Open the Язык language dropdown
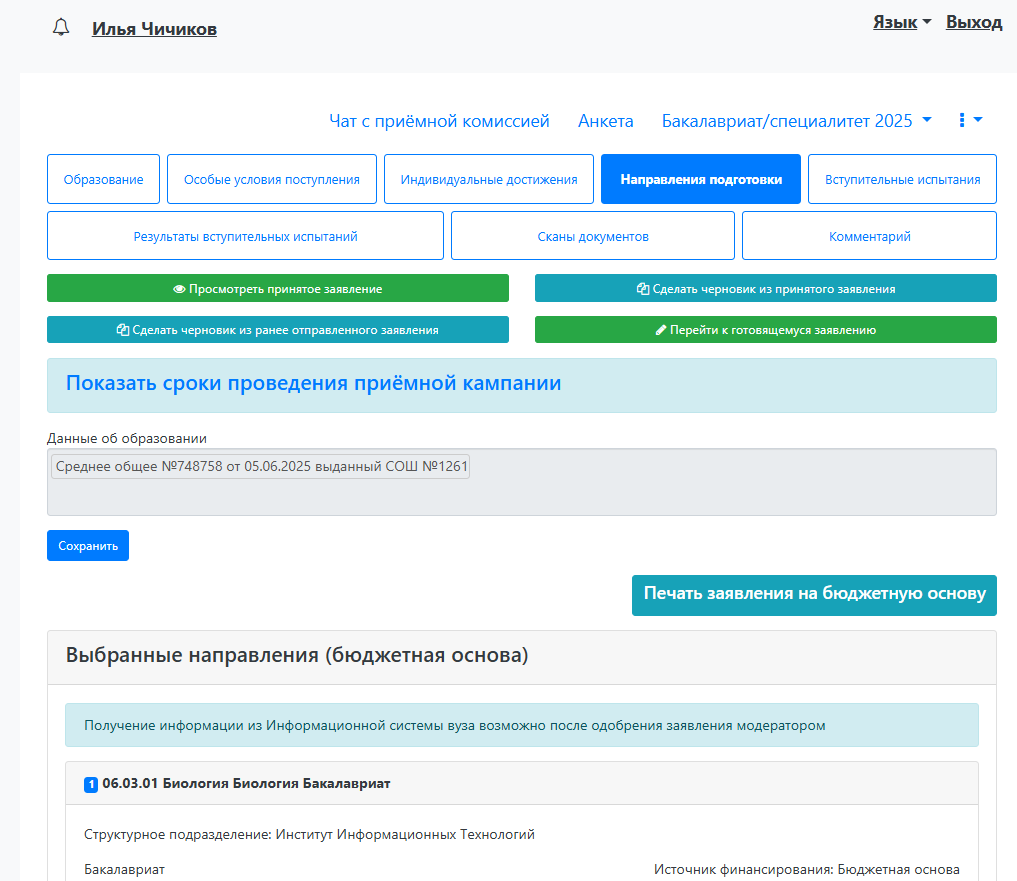The width and height of the screenshot is (1017, 881). pos(902,22)
